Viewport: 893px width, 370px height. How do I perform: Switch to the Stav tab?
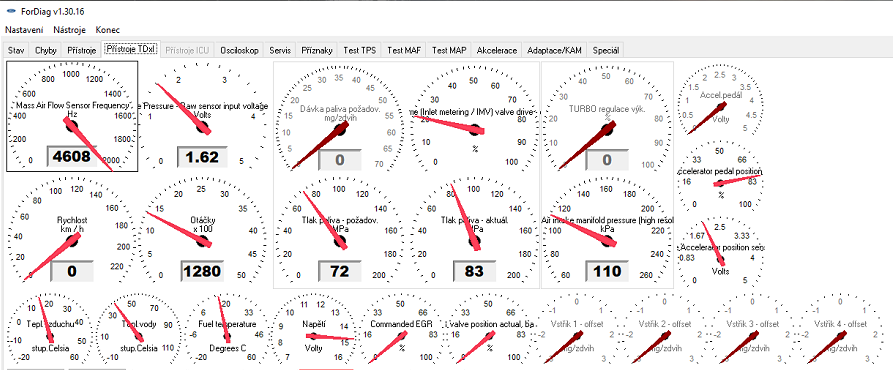click(16, 50)
